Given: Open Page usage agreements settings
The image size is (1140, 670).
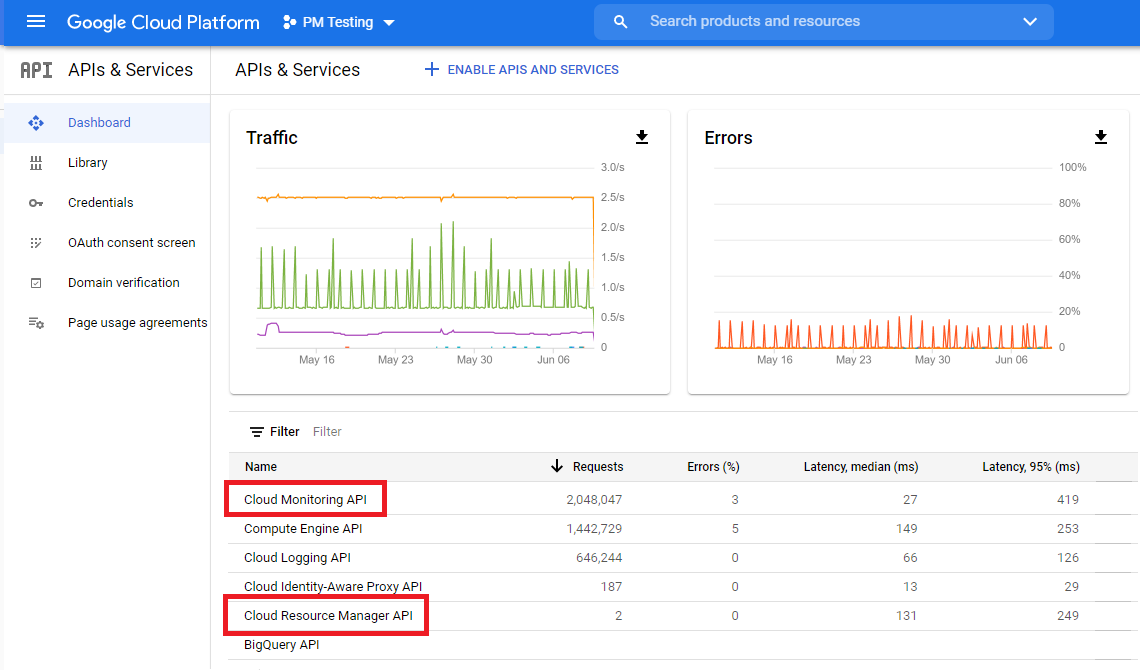Looking at the screenshot, I should pos(137,322).
